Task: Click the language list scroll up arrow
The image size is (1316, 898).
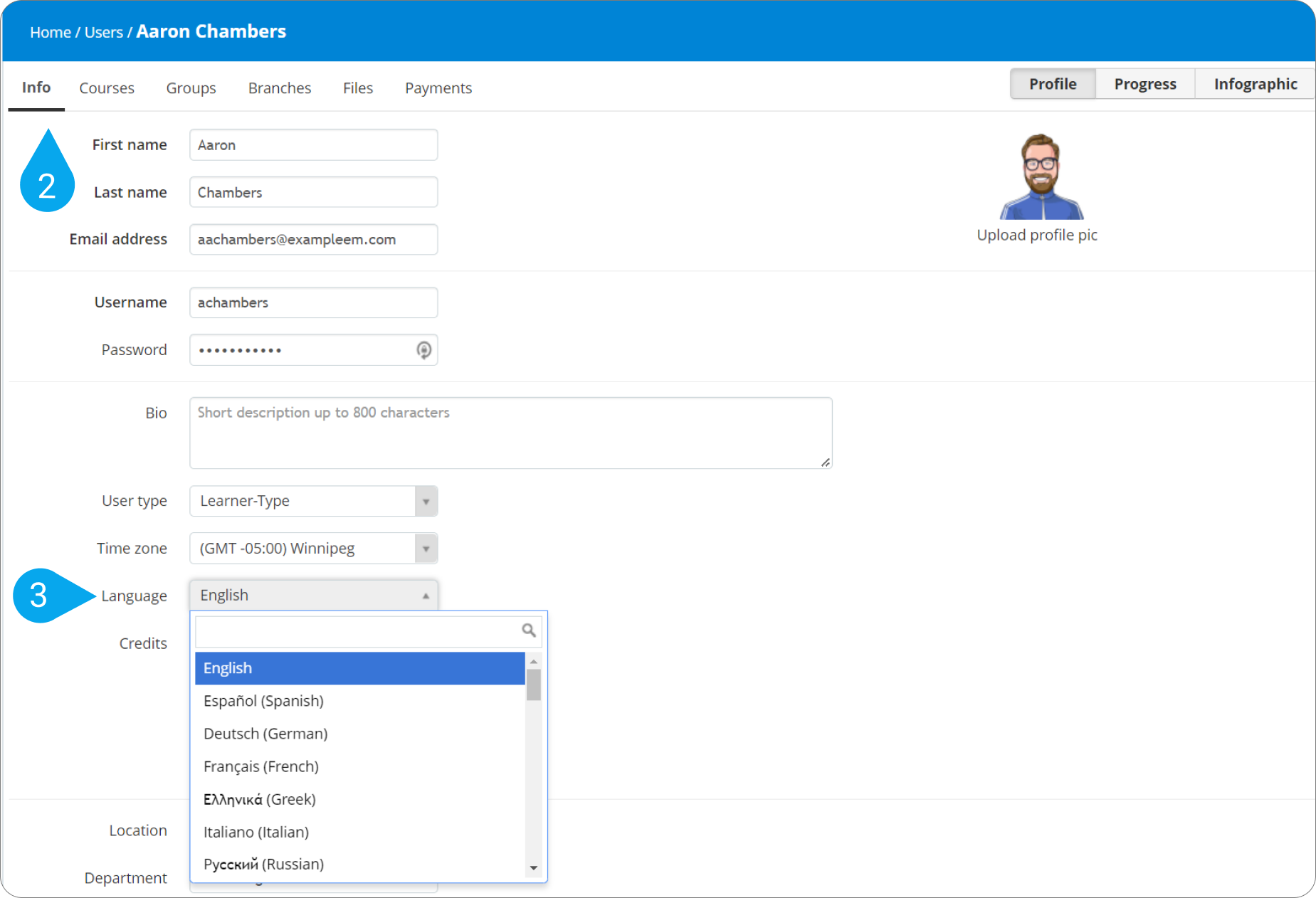Action: coord(534,662)
